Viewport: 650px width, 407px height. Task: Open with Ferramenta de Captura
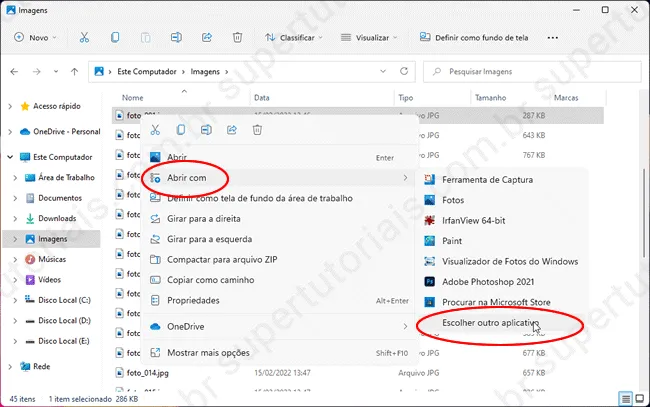coord(502,180)
